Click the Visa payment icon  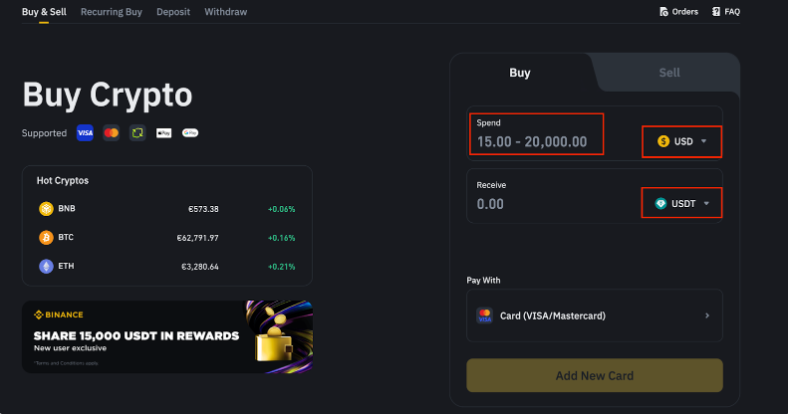click(85, 133)
